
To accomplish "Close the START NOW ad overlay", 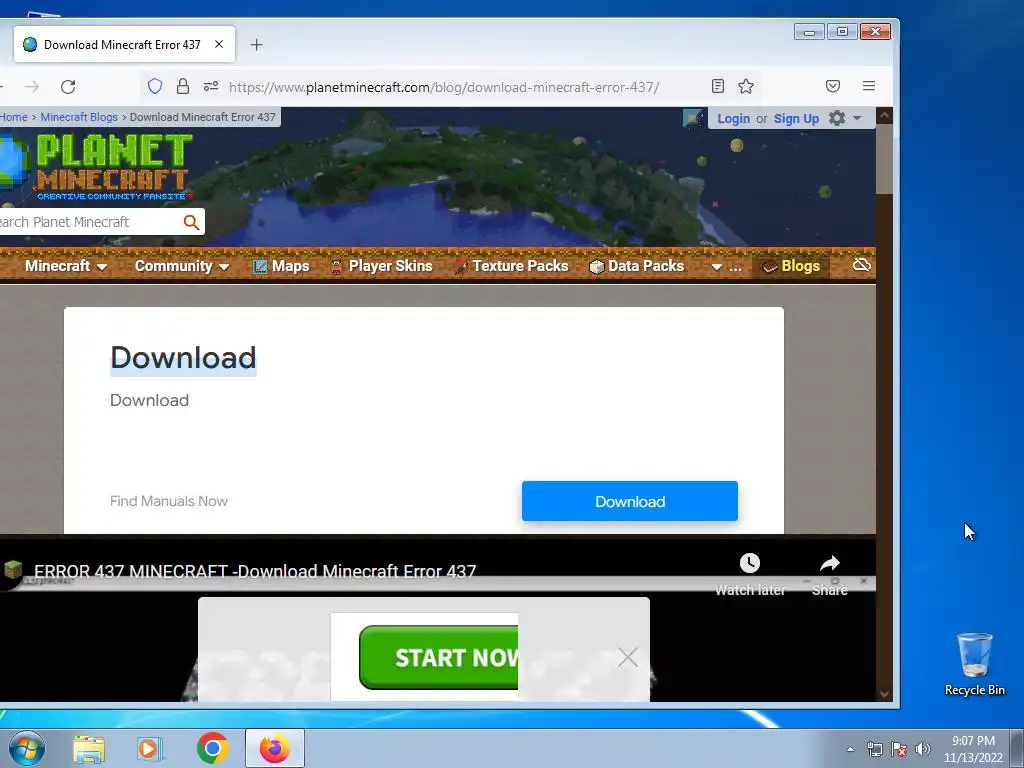I will pyautogui.click(x=628, y=657).
